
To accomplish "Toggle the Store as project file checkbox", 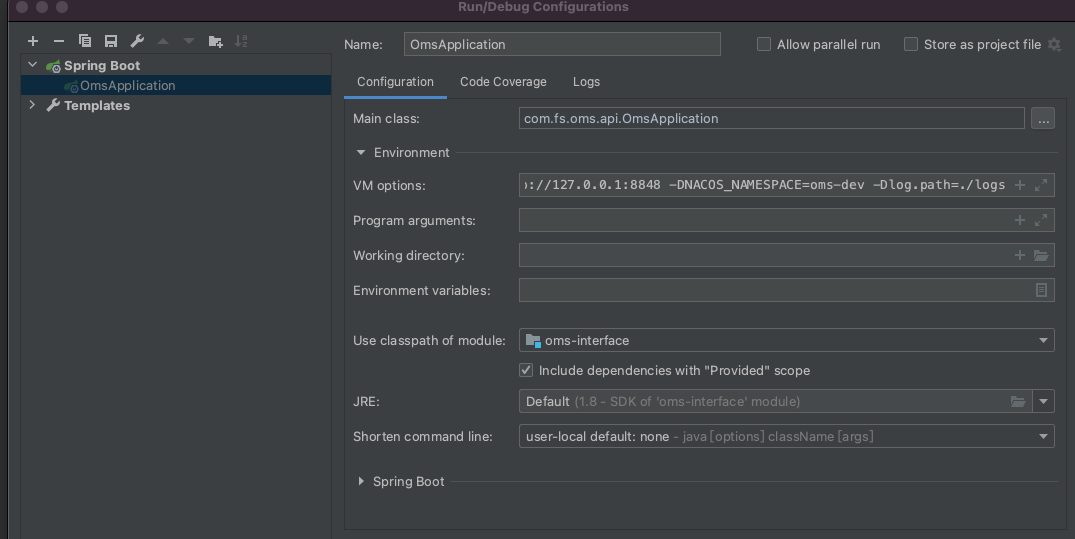I will point(910,44).
